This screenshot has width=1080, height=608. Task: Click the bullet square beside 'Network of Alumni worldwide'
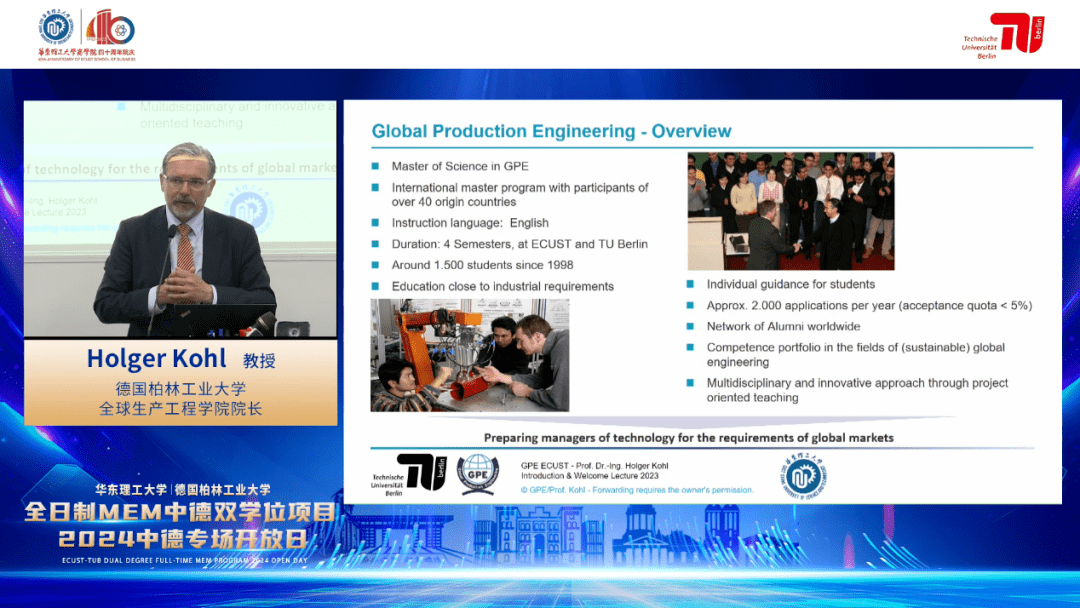click(692, 327)
